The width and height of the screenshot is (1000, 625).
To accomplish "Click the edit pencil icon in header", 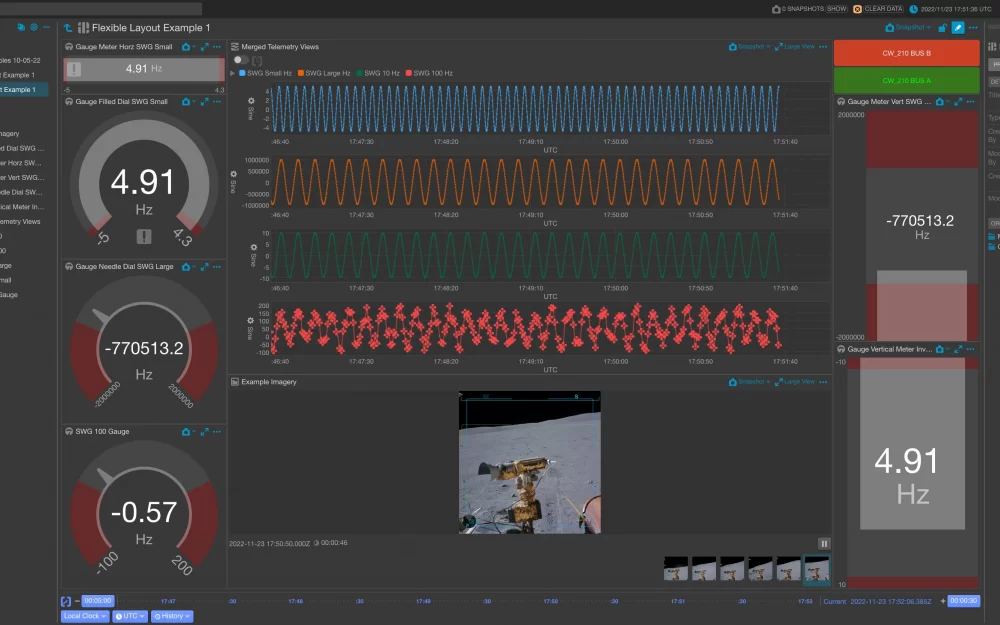I will tap(958, 28).
